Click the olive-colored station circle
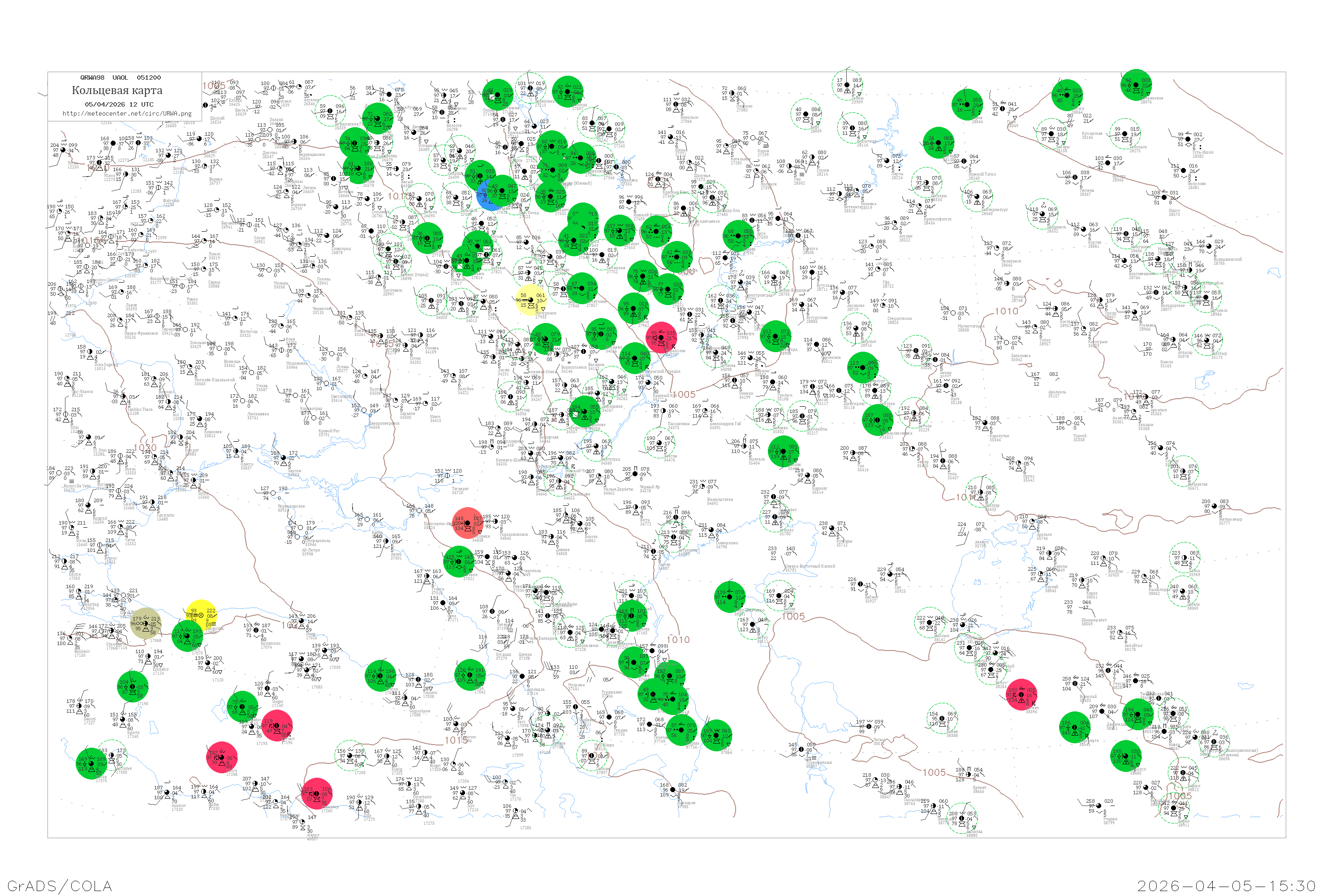This screenshot has width=1344, height=896. [145, 624]
